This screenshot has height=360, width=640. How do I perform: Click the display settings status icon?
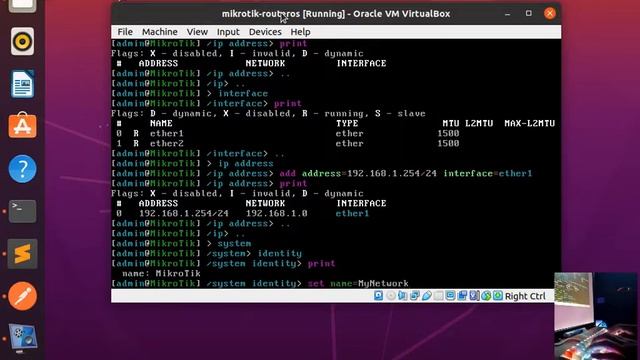tap(450, 296)
